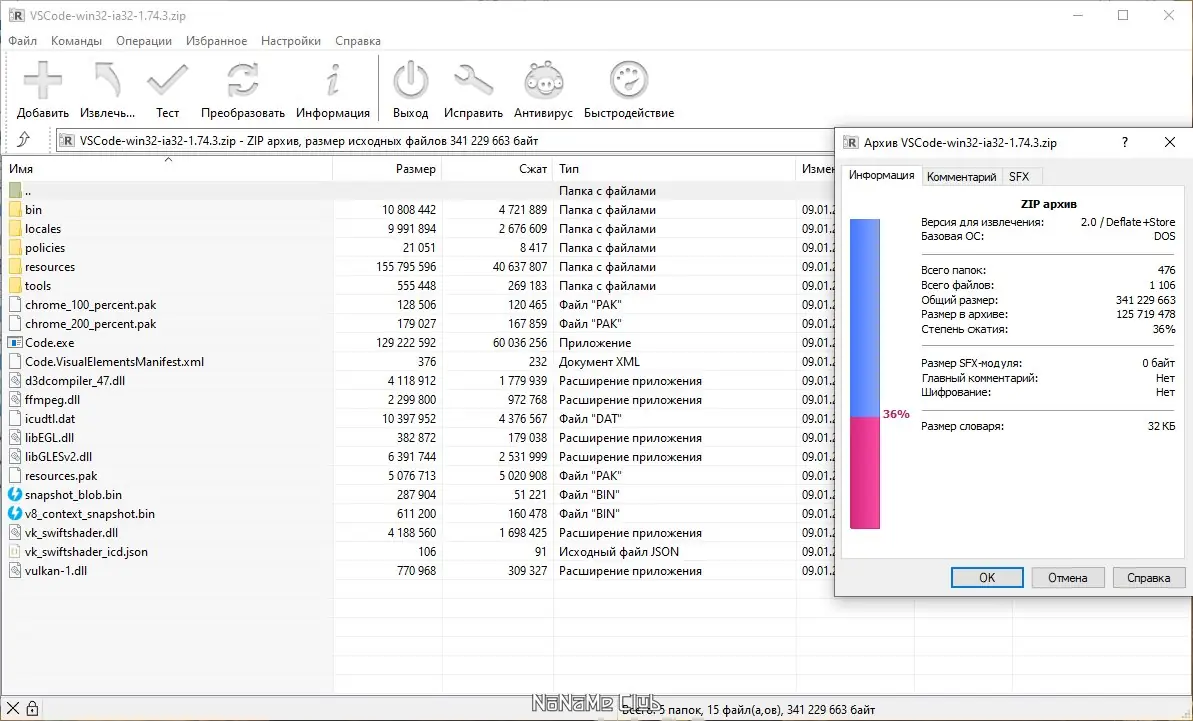Click the Отмена button

(x=1067, y=577)
